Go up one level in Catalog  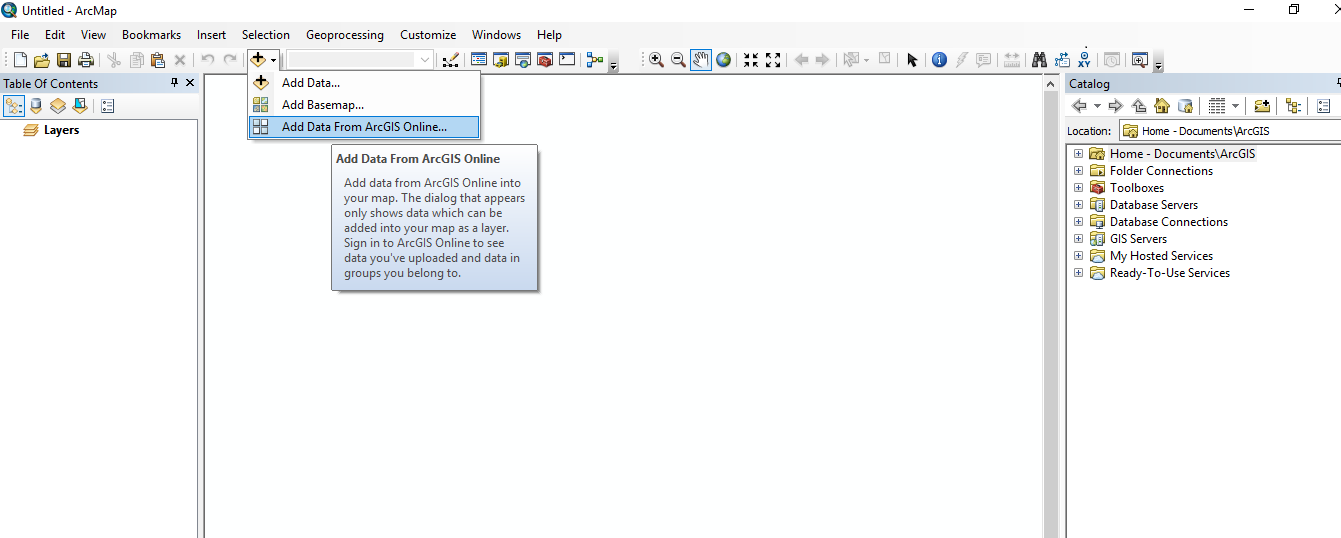coord(1139,106)
